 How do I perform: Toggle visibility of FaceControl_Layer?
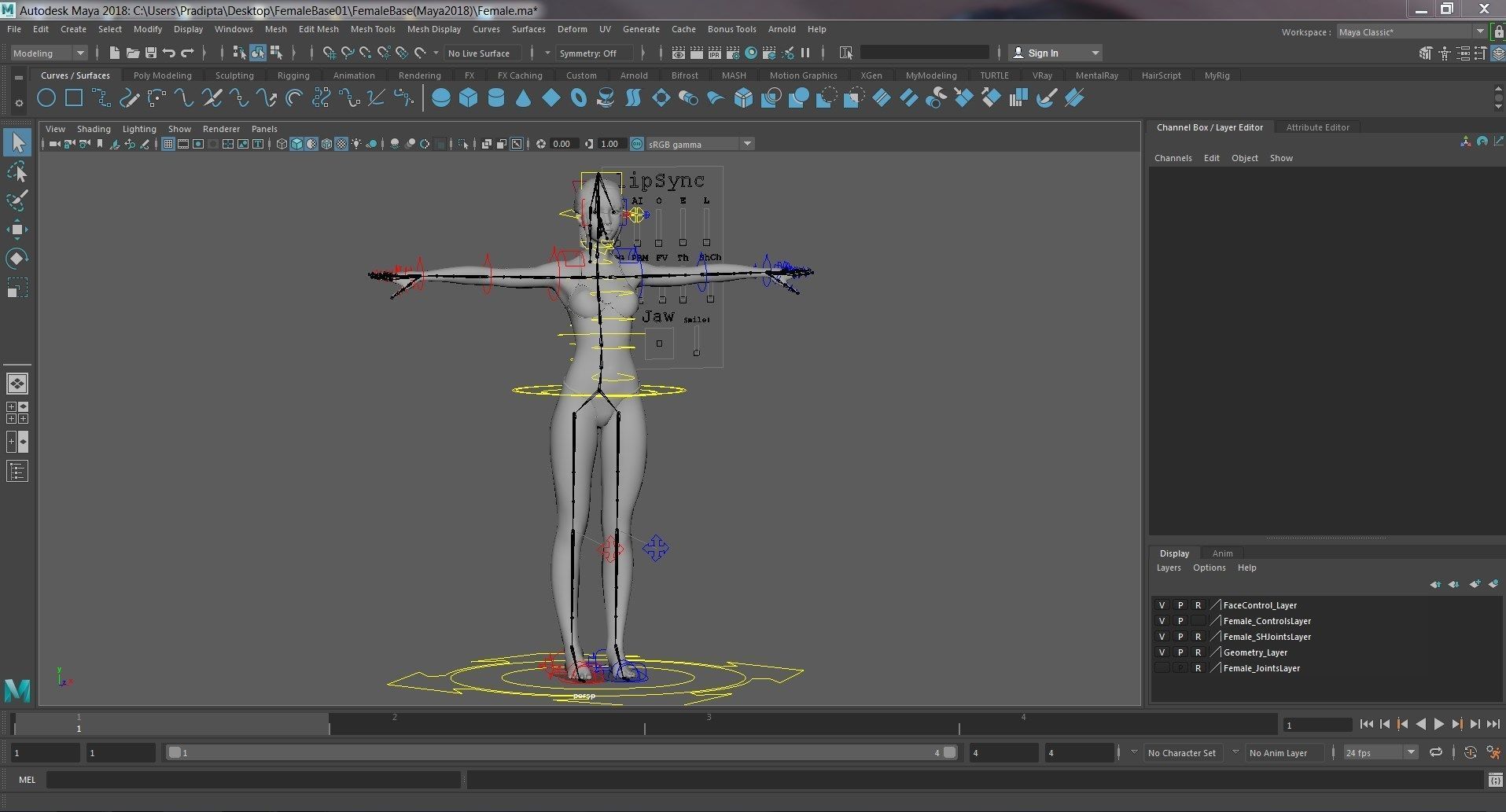tap(1162, 605)
